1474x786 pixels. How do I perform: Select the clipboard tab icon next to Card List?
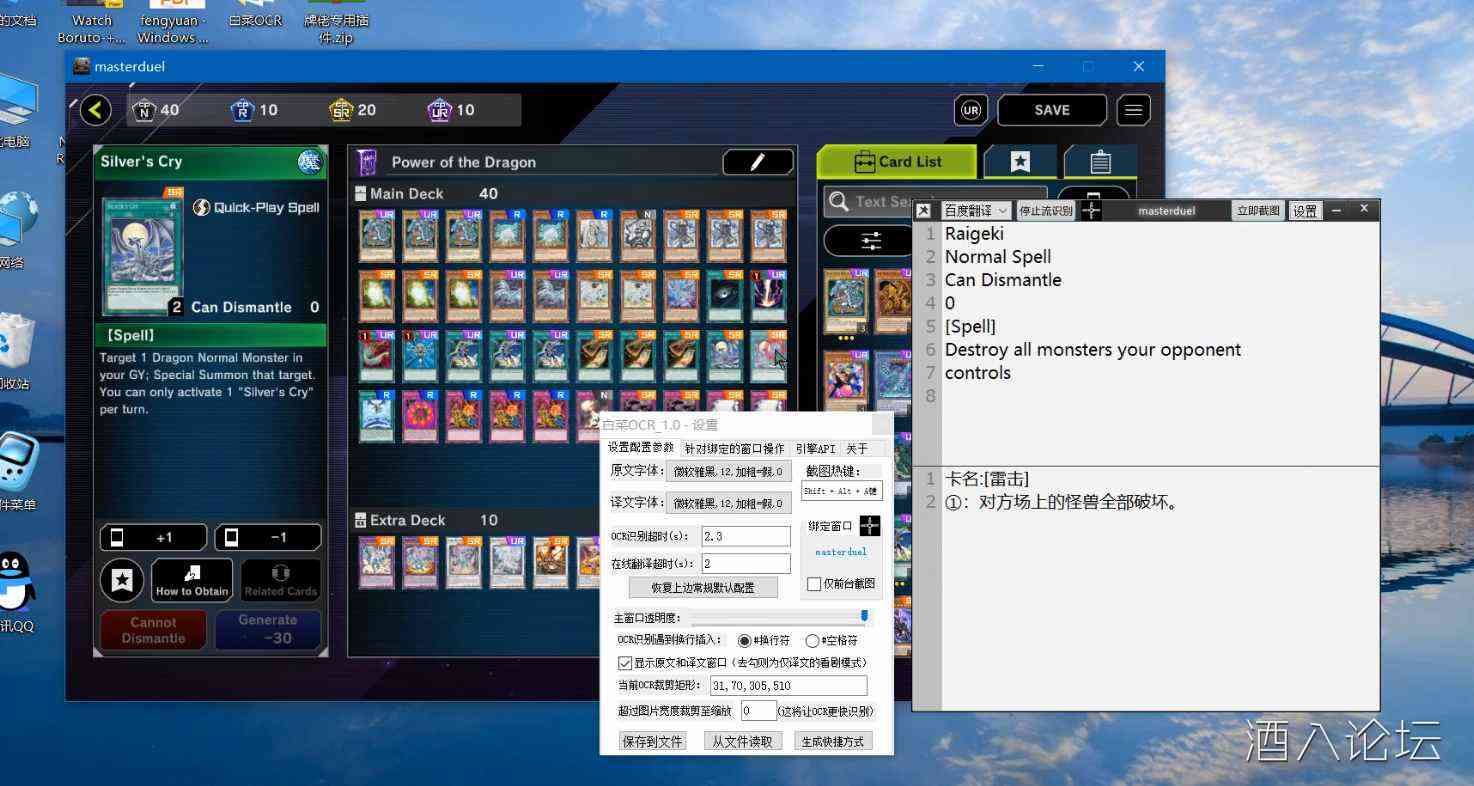click(x=1101, y=161)
